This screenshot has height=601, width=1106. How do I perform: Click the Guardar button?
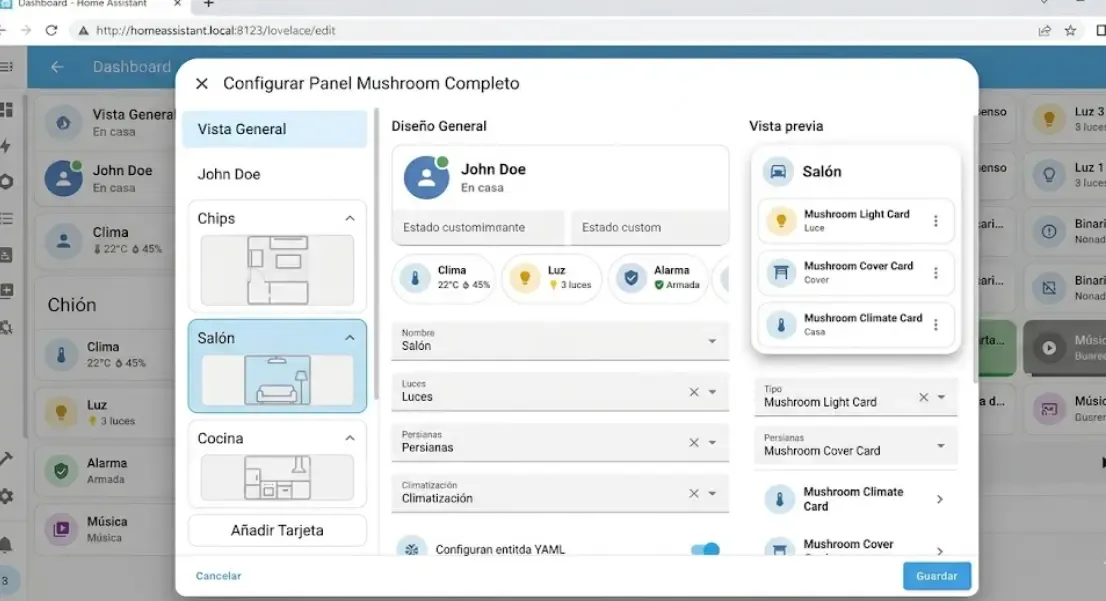tap(936, 576)
